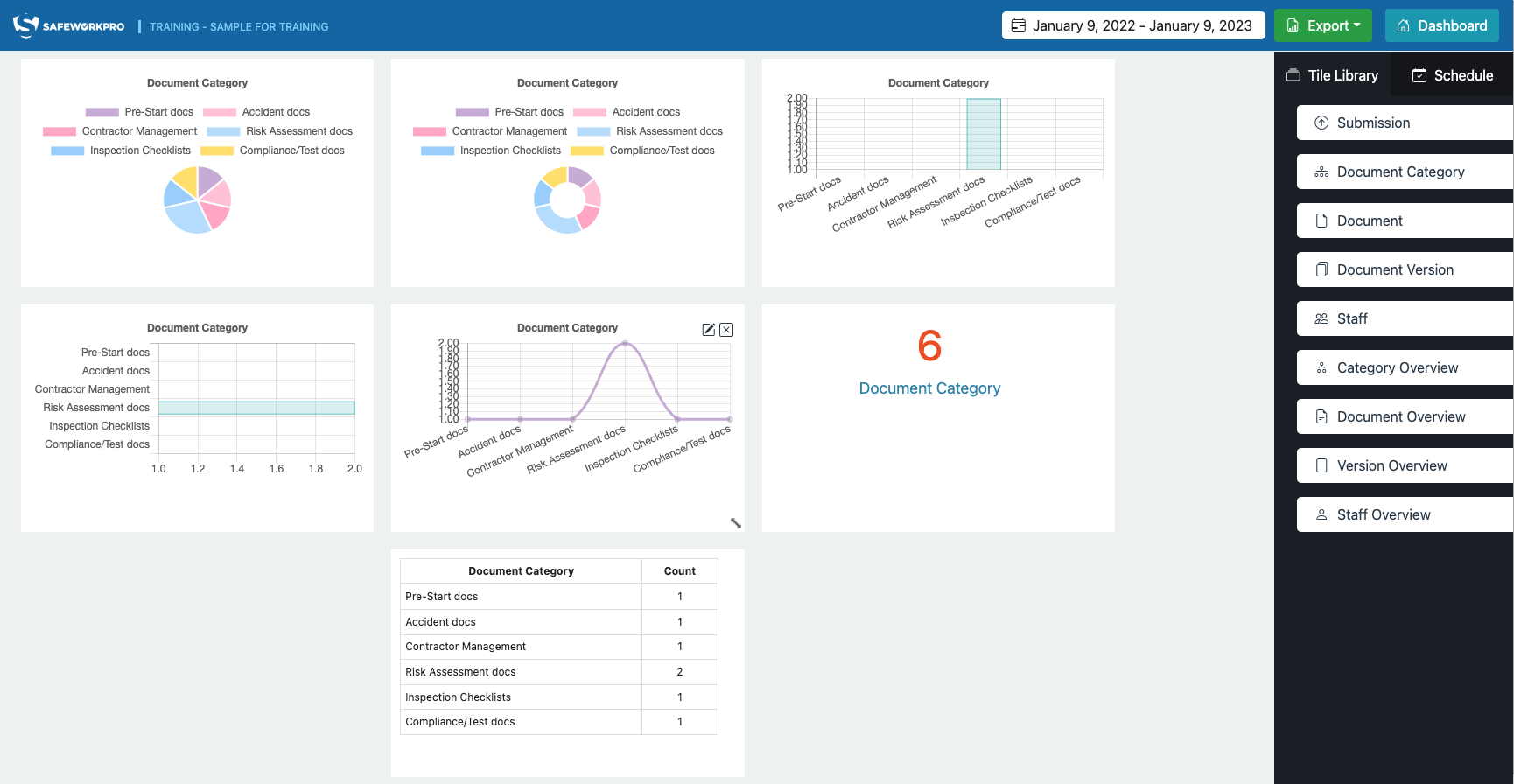Viewport: 1514px width, 784px height.
Task: Add the Submission tile
Action: [1405, 122]
